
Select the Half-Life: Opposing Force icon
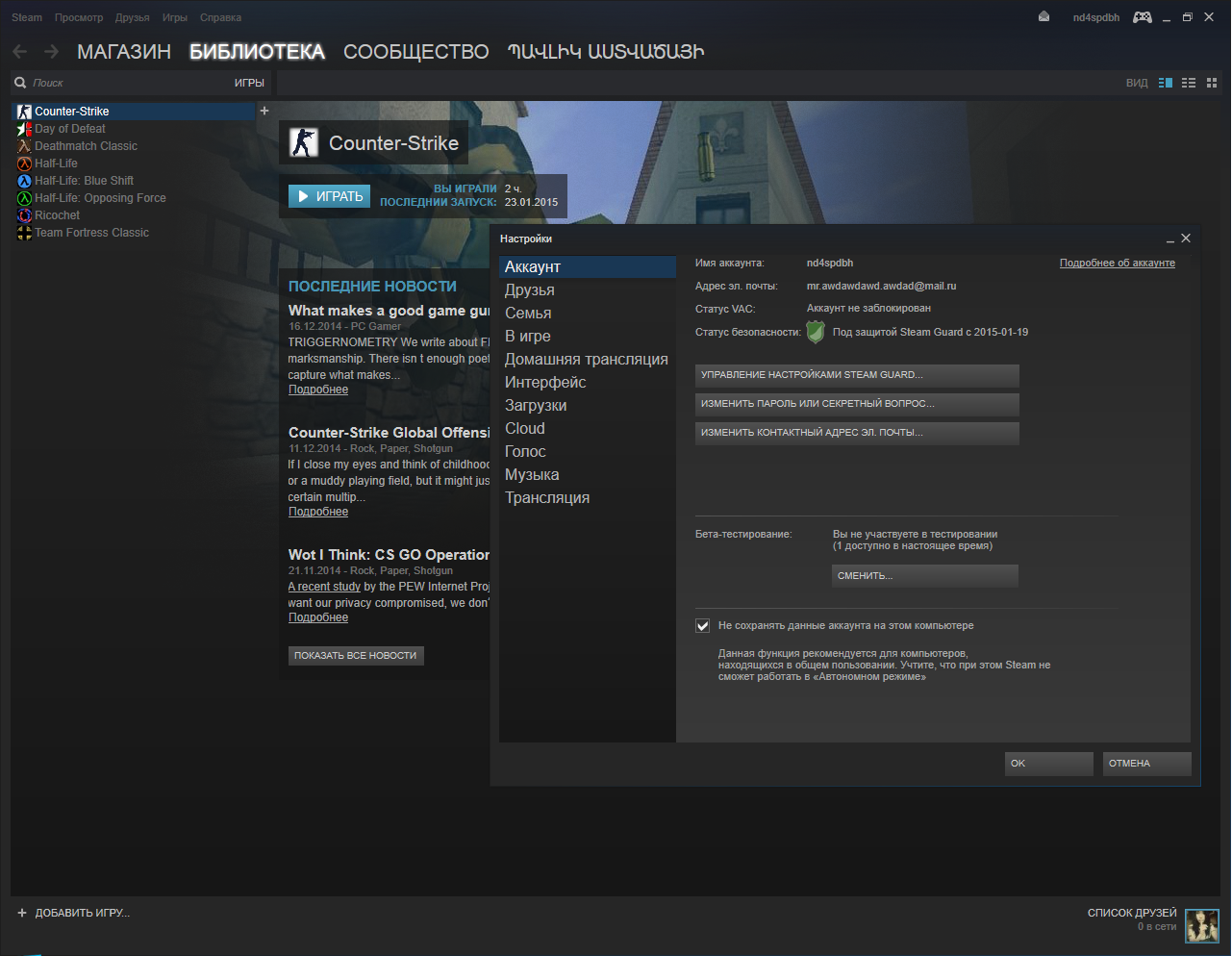(x=24, y=198)
